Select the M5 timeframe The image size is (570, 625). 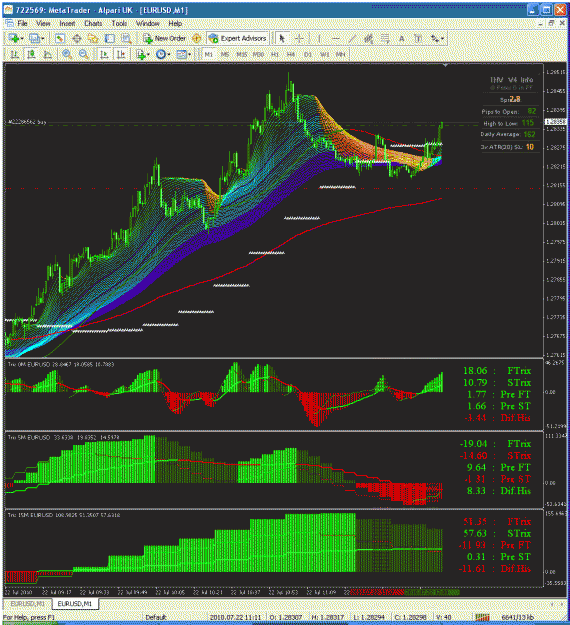click(x=225, y=54)
